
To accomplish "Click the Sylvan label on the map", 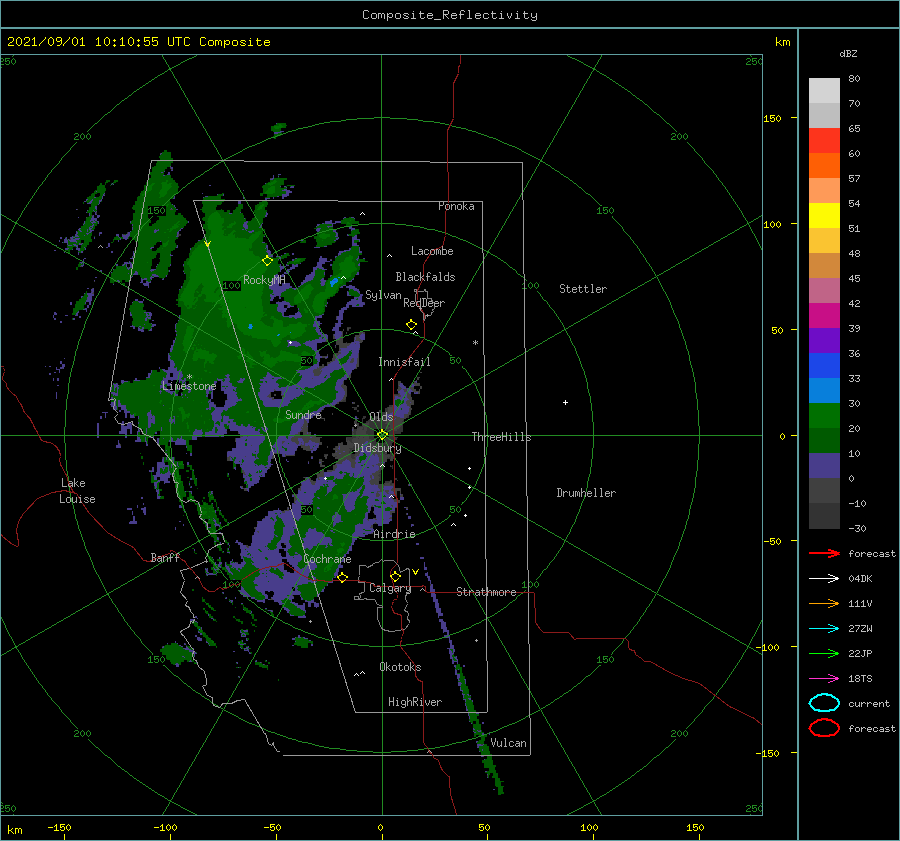I will (383, 295).
